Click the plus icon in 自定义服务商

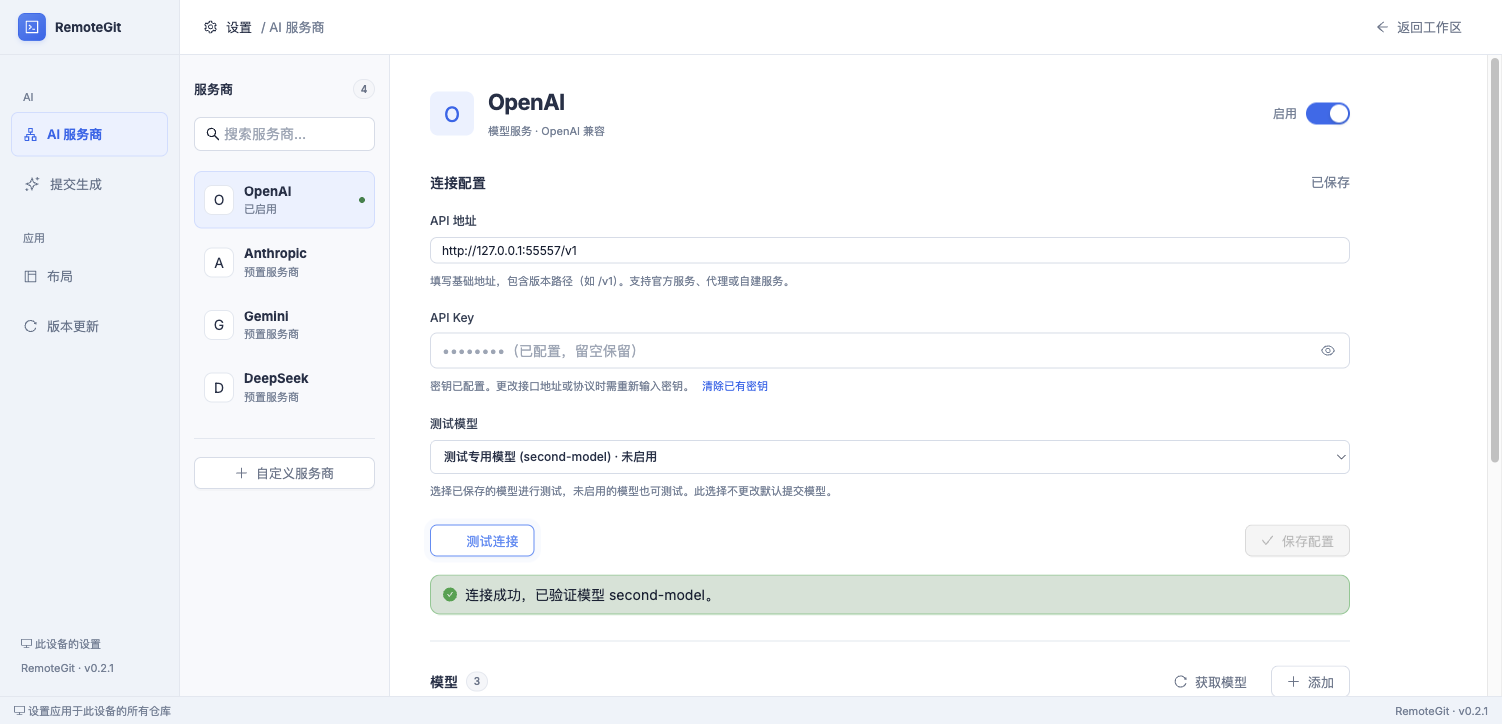241,473
